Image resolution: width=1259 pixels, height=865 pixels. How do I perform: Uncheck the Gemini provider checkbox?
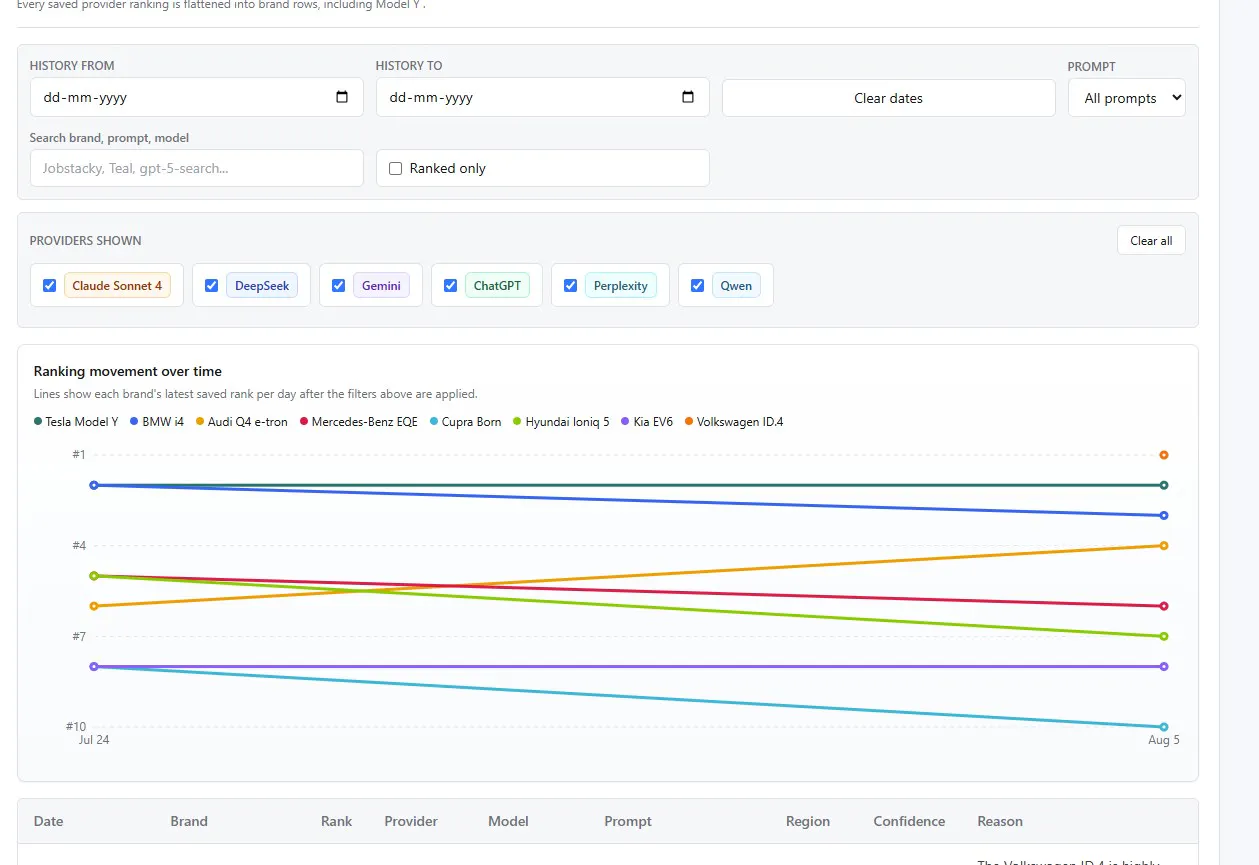(x=339, y=285)
